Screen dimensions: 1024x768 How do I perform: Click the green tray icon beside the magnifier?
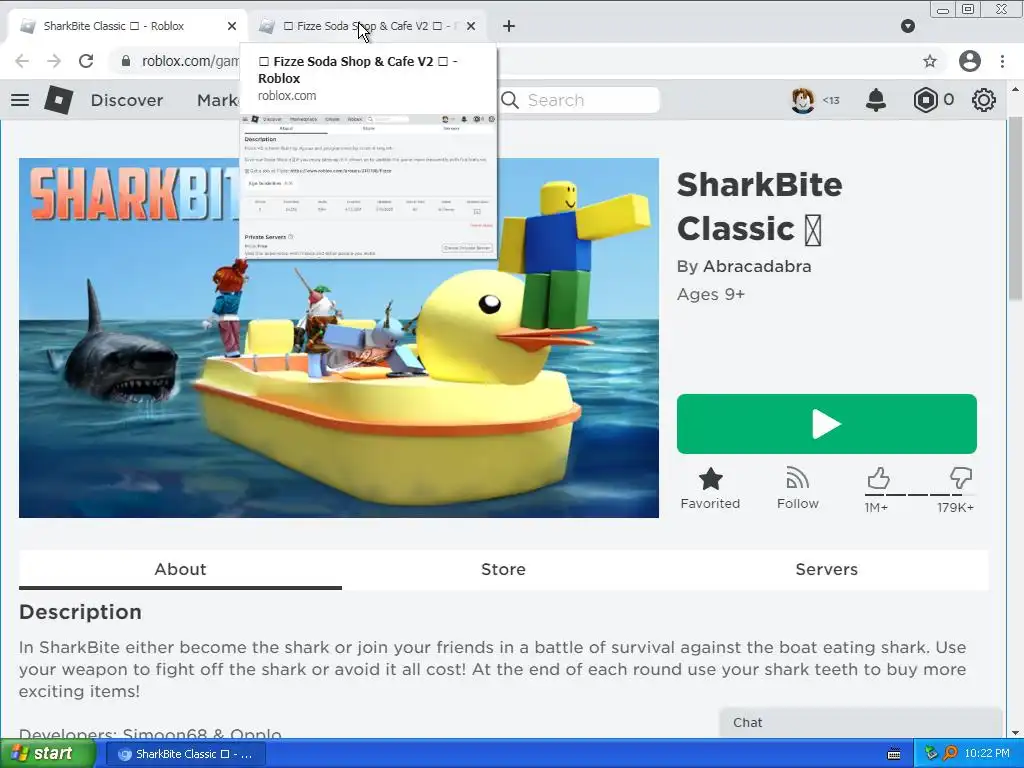point(931,754)
